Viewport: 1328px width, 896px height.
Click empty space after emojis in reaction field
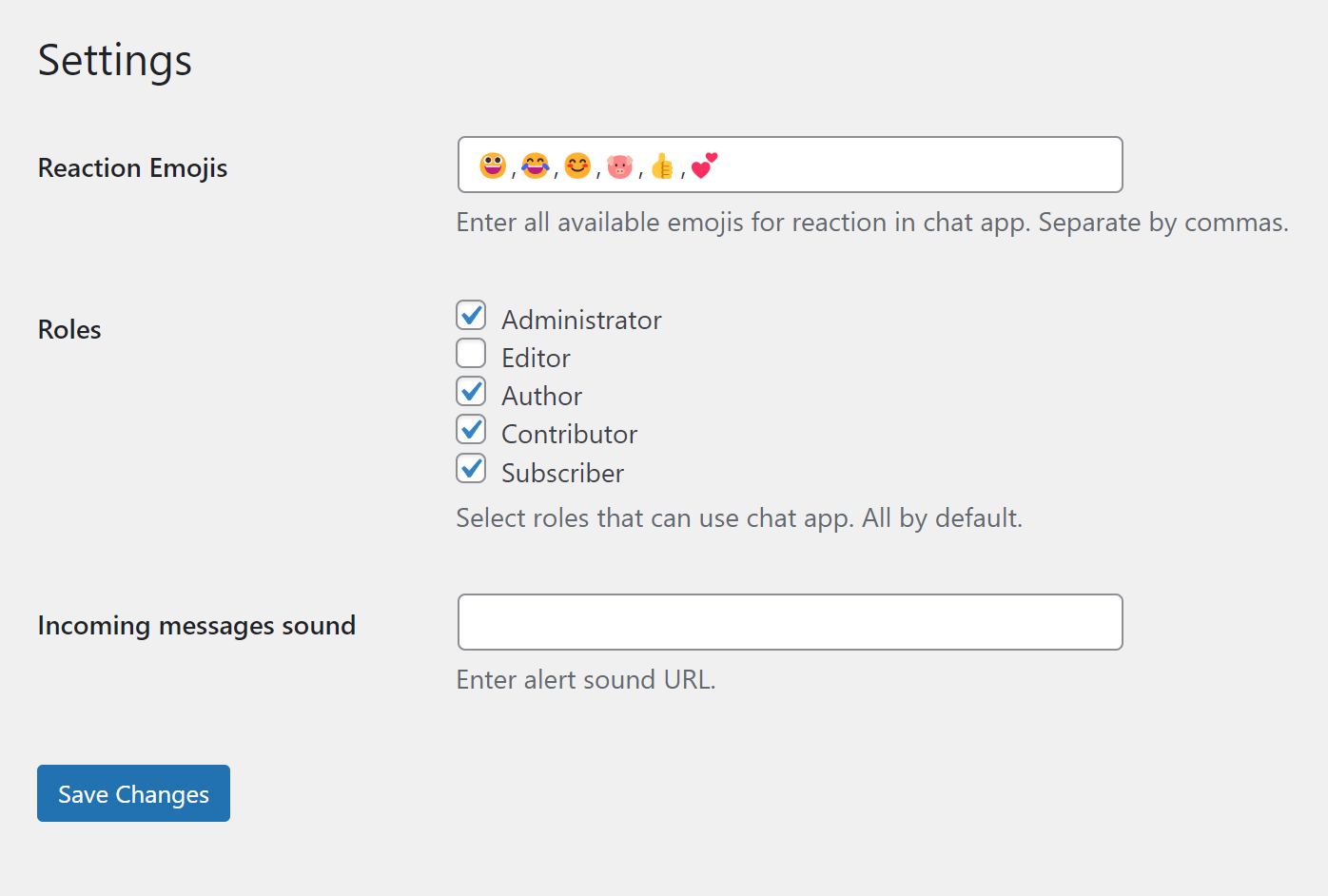point(913,166)
